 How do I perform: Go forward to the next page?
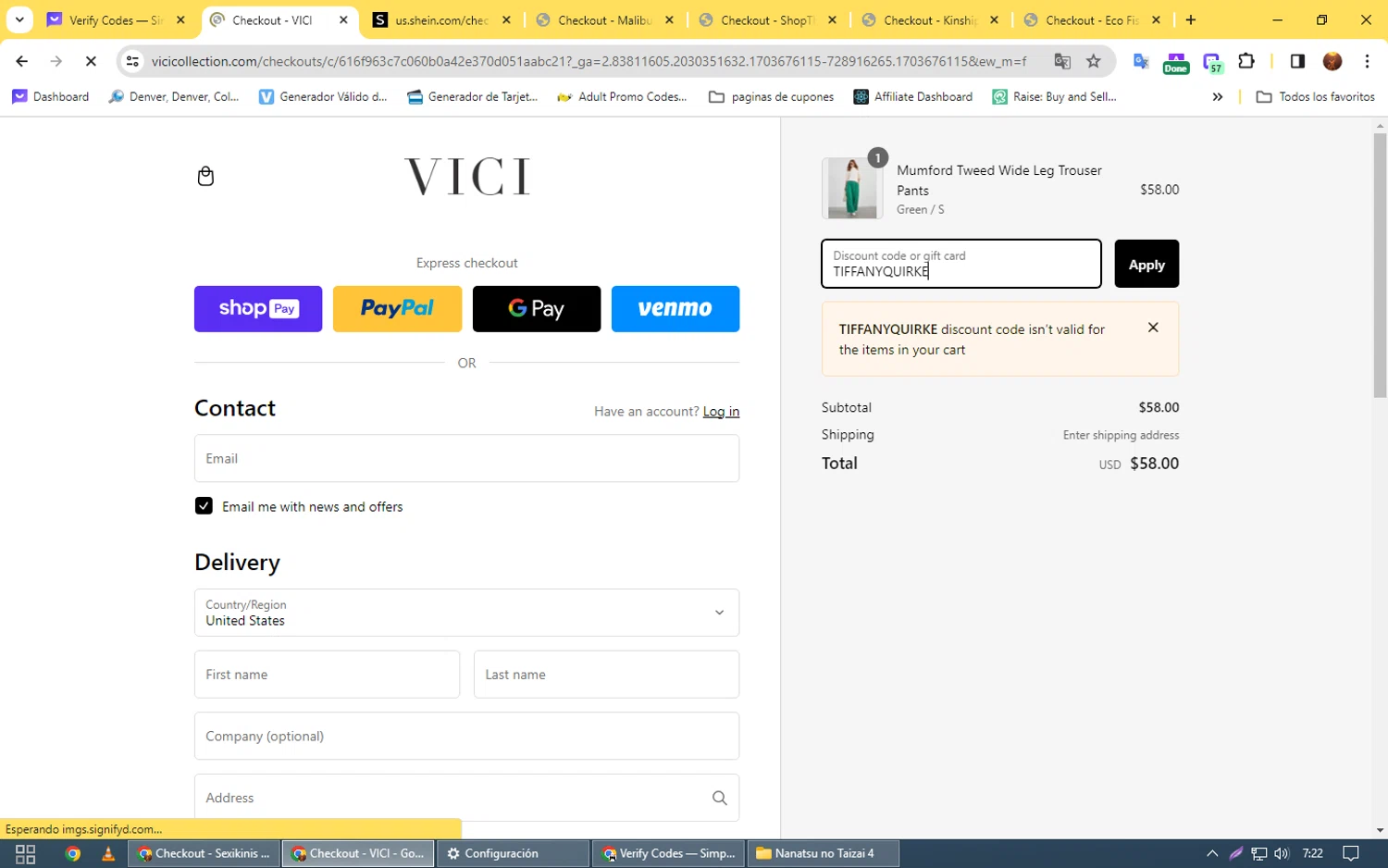coord(56,61)
